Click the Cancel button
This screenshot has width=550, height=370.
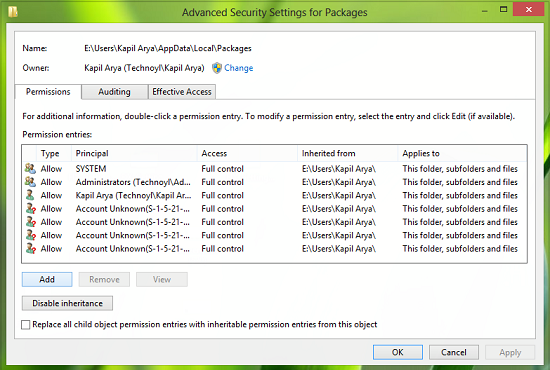(x=454, y=352)
